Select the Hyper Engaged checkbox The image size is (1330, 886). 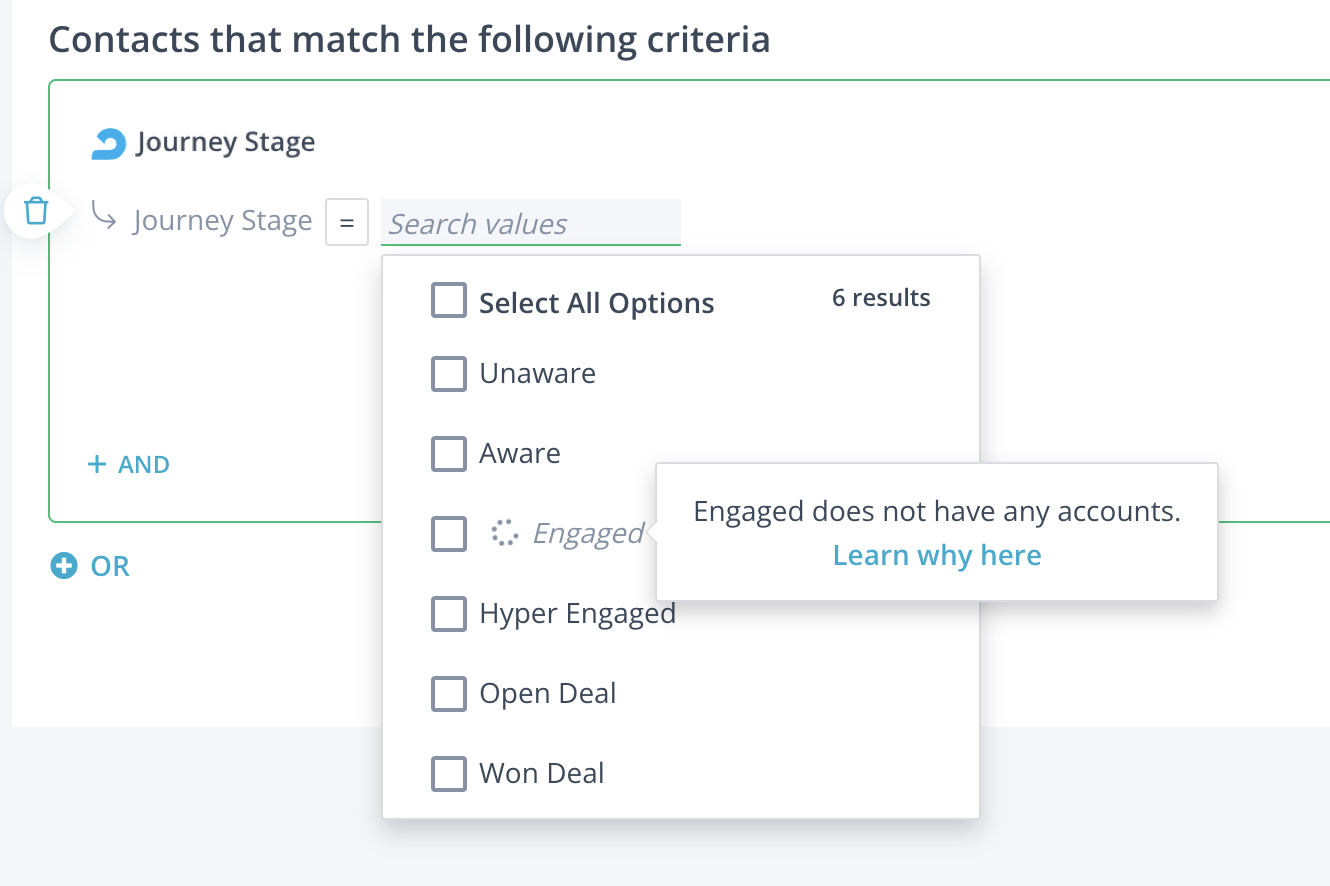449,614
